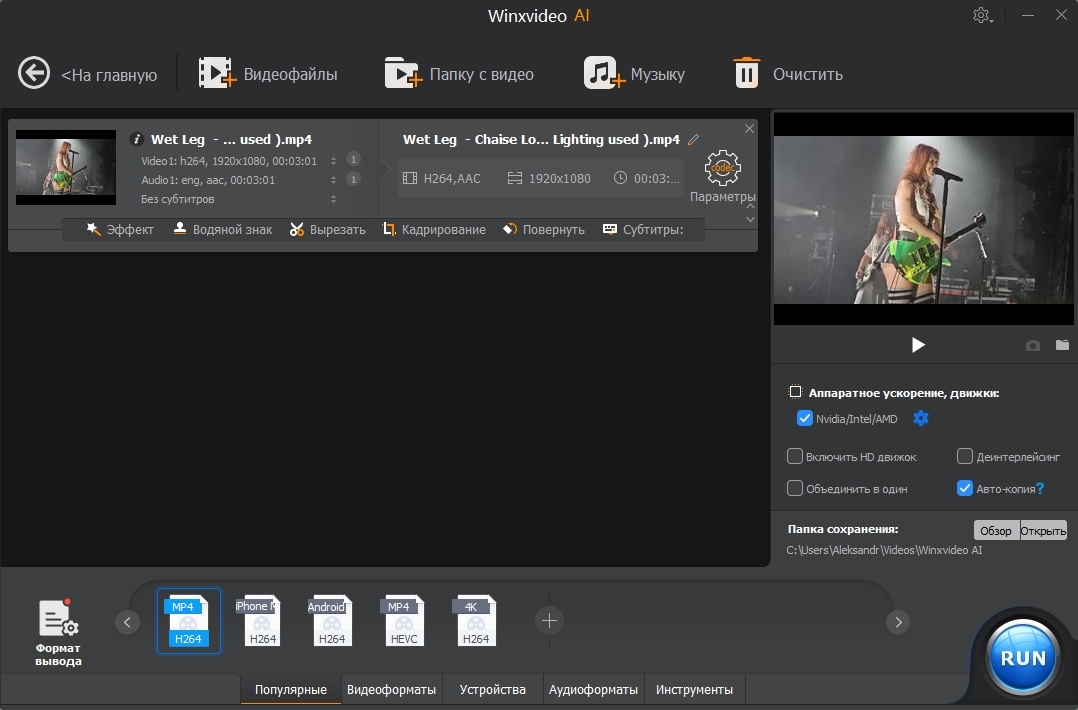Rename output file with the pencil icon
This screenshot has height=710, width=1078.
693,140
